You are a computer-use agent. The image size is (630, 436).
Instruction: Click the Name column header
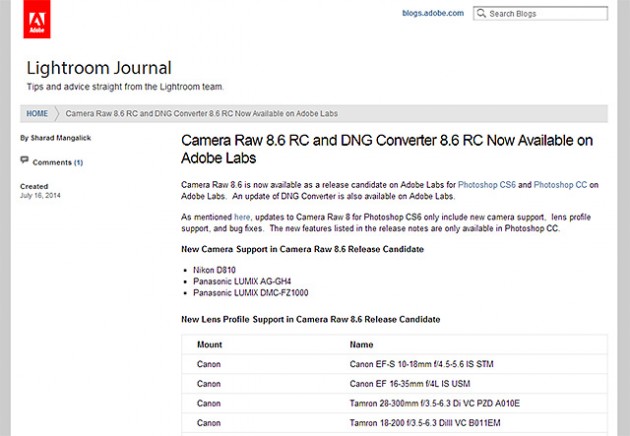[x=361, y=344]
